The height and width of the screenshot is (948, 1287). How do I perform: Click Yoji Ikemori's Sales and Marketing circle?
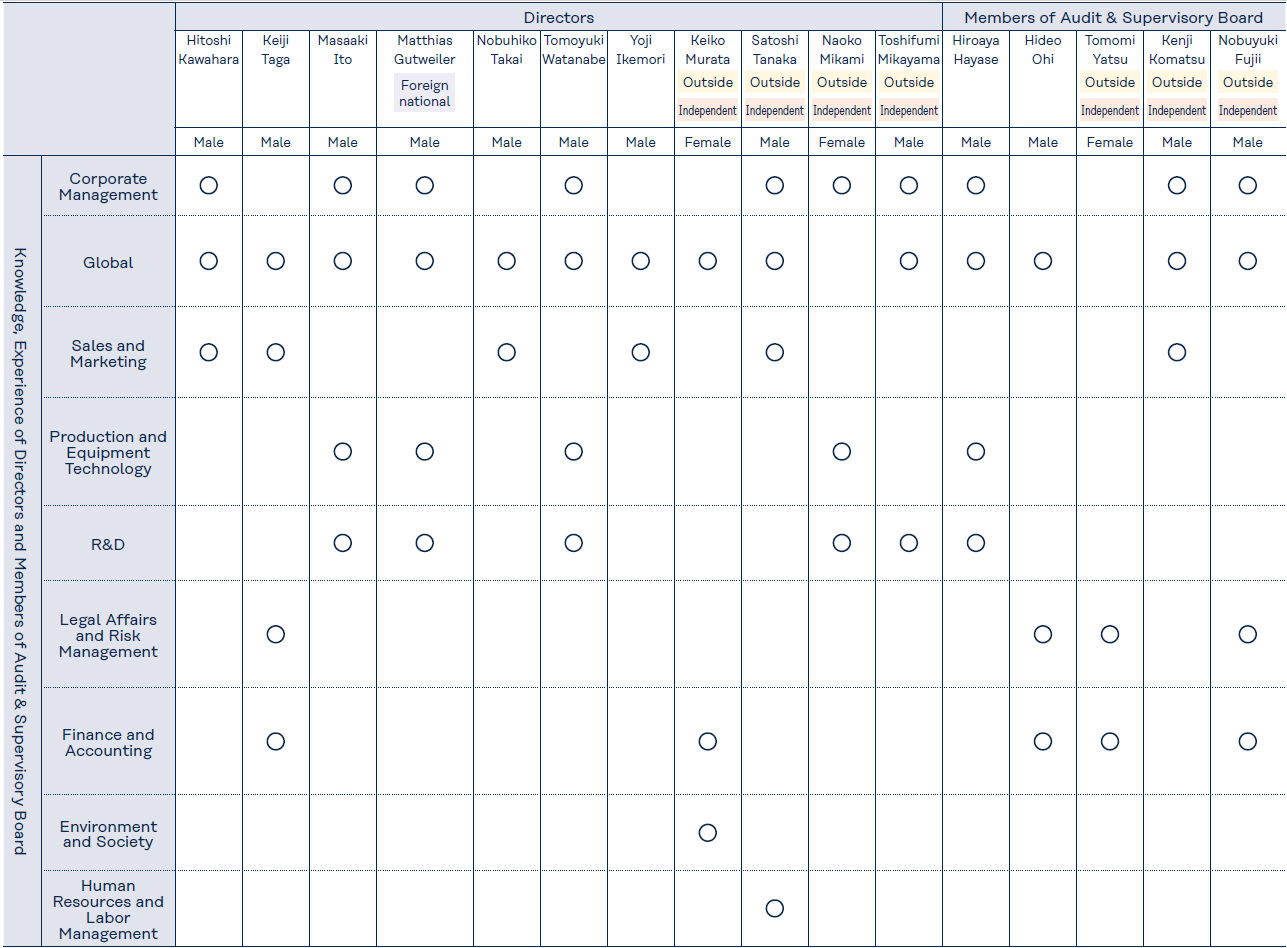click(641, 352)
